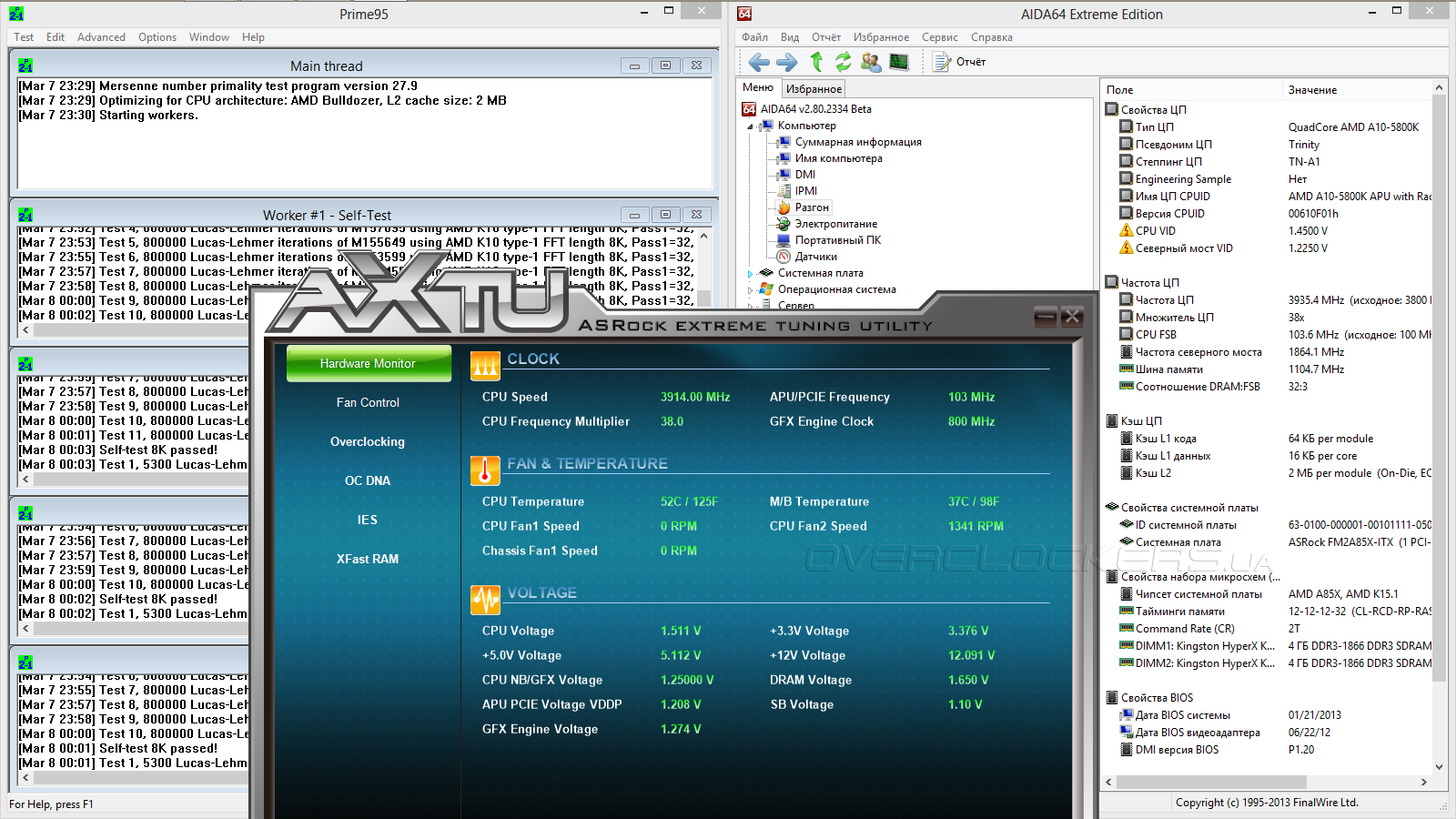This screenshot has width=1456, height=819.
Task: Expand the Системная плата tree node
Action: (x=751, y=273)
